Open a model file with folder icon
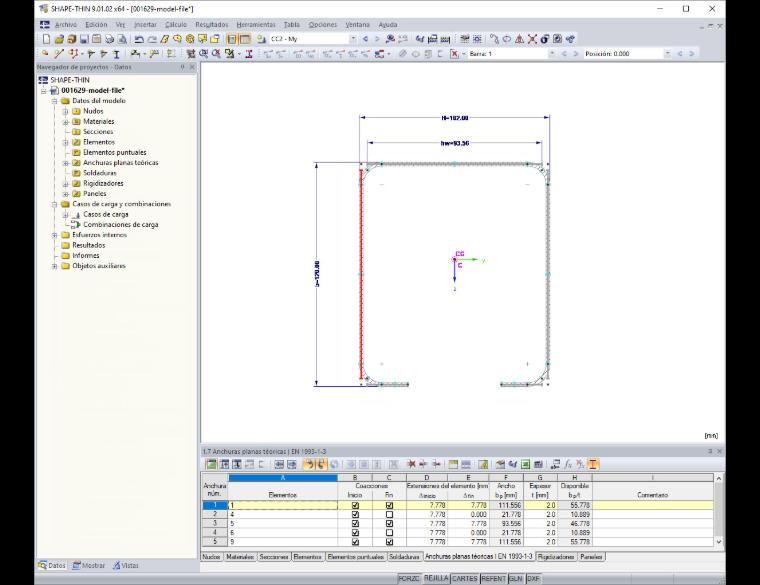This screenshot has height=585, width=760. click(59, 39)
